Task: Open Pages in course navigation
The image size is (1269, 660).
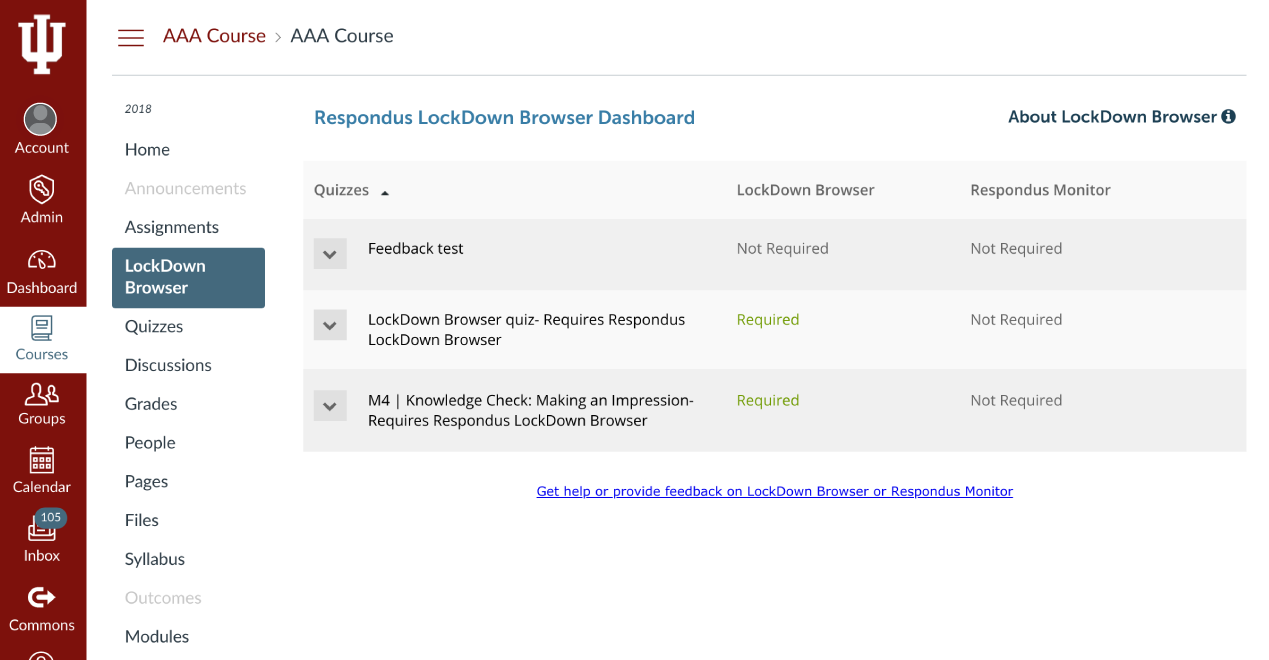Action: 146,482
